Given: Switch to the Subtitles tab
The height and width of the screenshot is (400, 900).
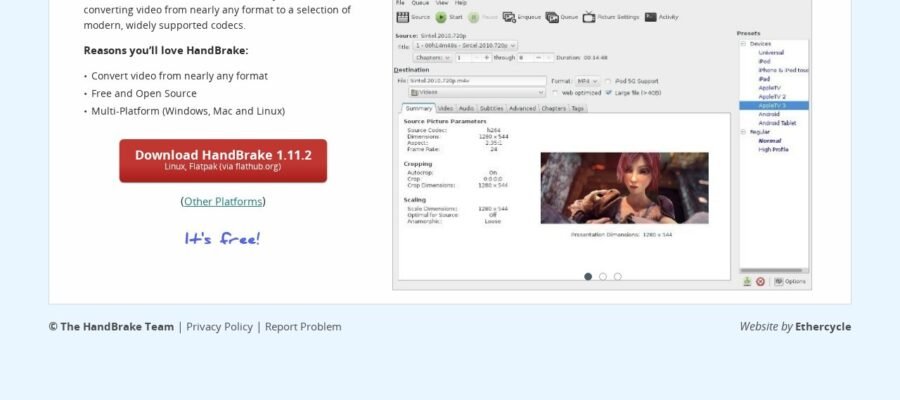Looking at the screenshot, I should tap(491, 108).
